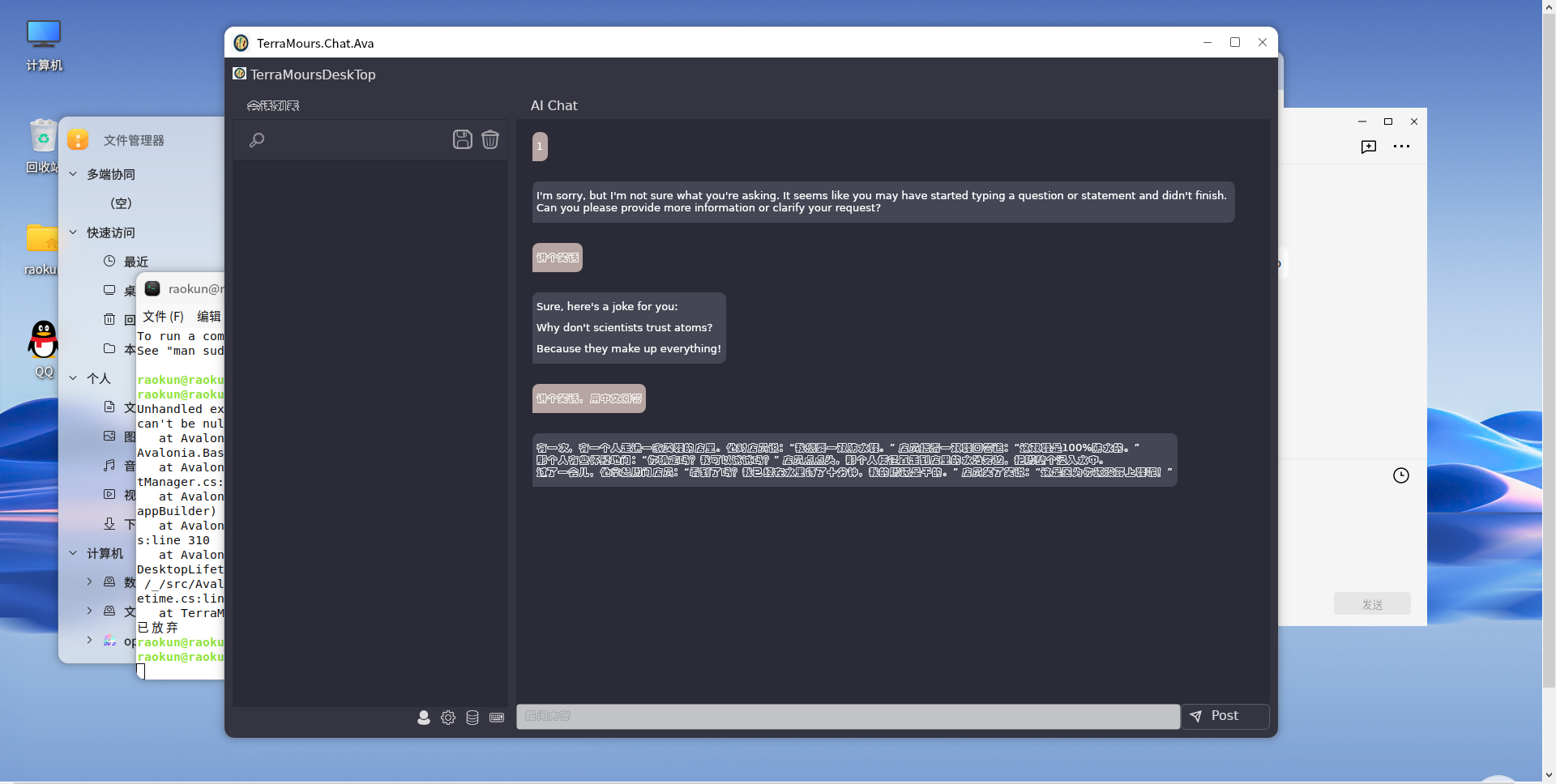Viewport: 1556px width, 784px height.
Task: Click the (空) entry under 多端协同
Action: (x=121, y=203)
